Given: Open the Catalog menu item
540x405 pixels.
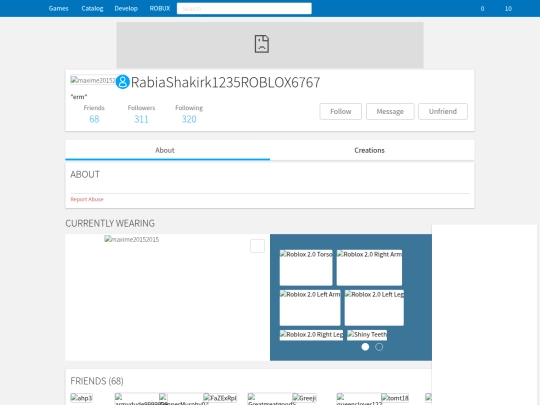Looking at the screenshot, I should point(92,8).
